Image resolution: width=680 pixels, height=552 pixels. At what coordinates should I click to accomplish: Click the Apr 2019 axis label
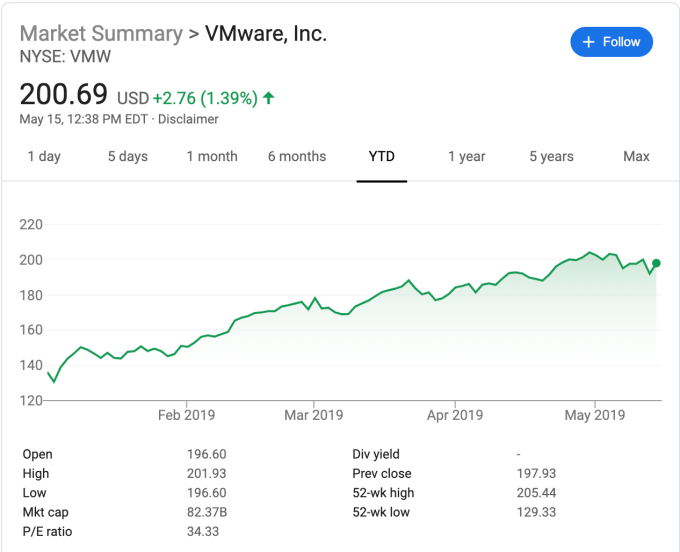[x=455, y=415]
